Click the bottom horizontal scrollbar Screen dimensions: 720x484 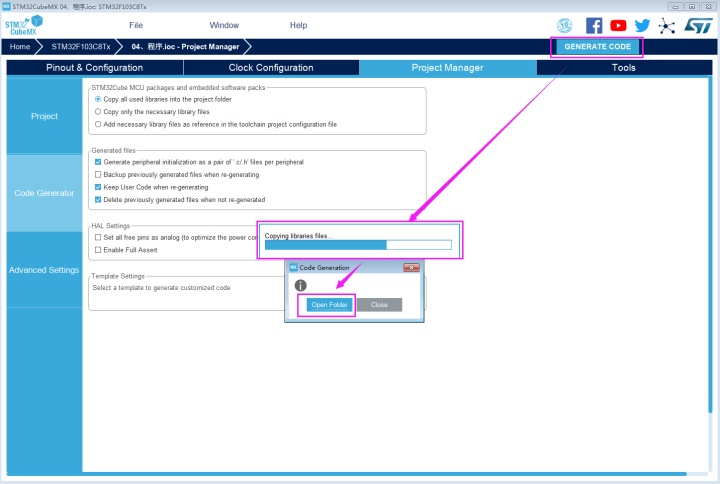(347, 473)
